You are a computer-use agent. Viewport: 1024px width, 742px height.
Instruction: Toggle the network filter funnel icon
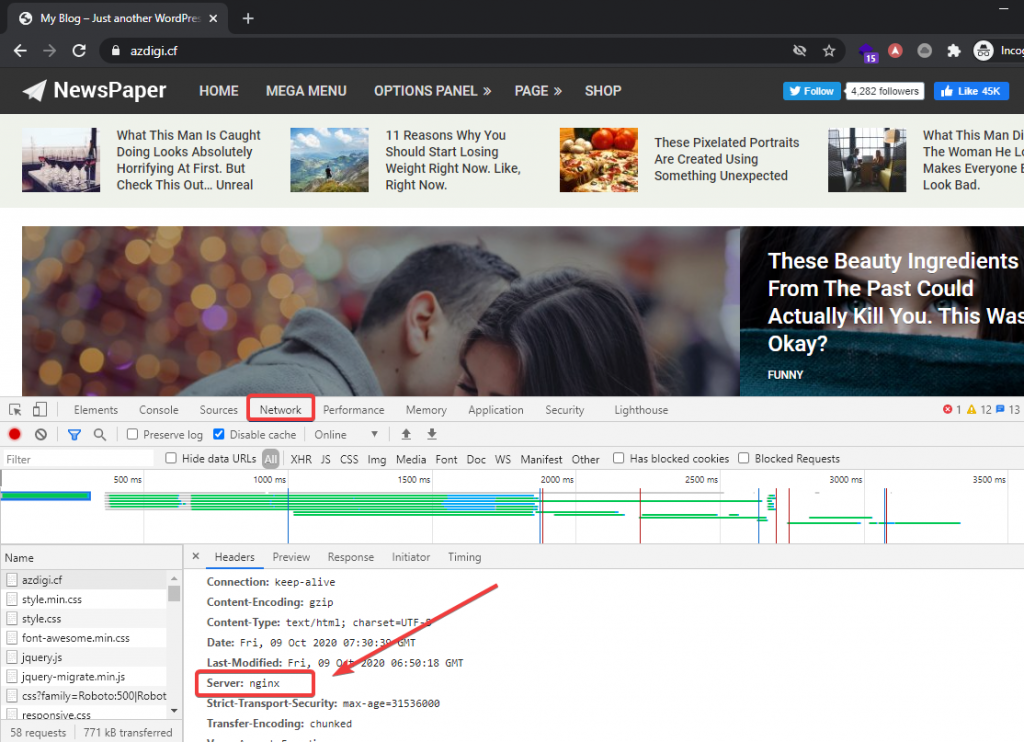74,434
